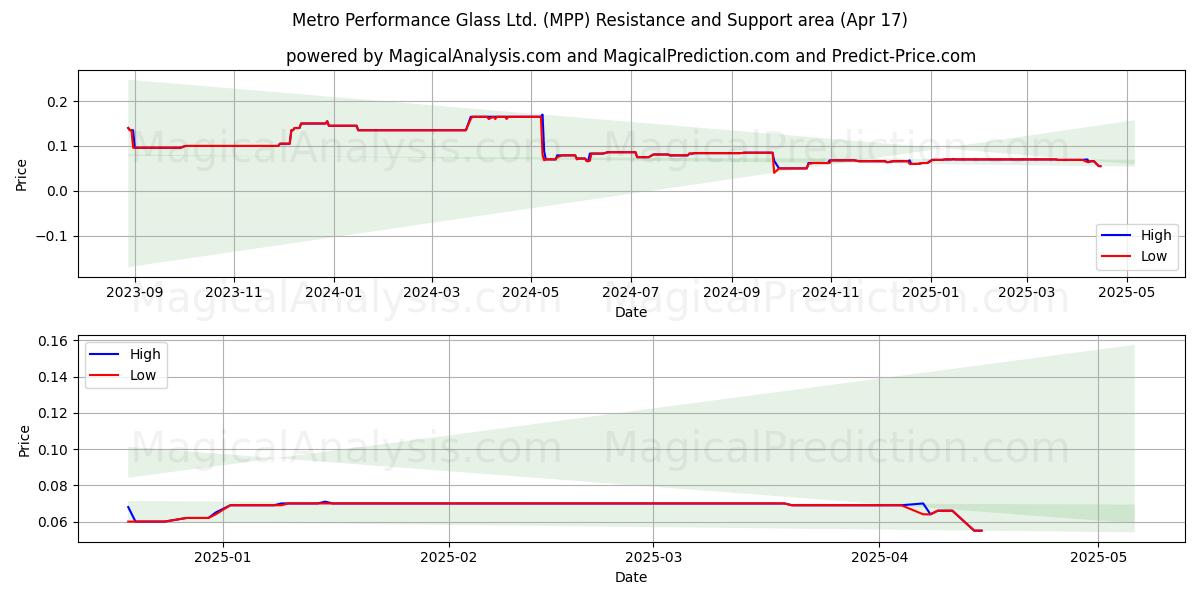Select 'Low' in the lower chart legend
1200x600 pixels.
tap(143, 375)
